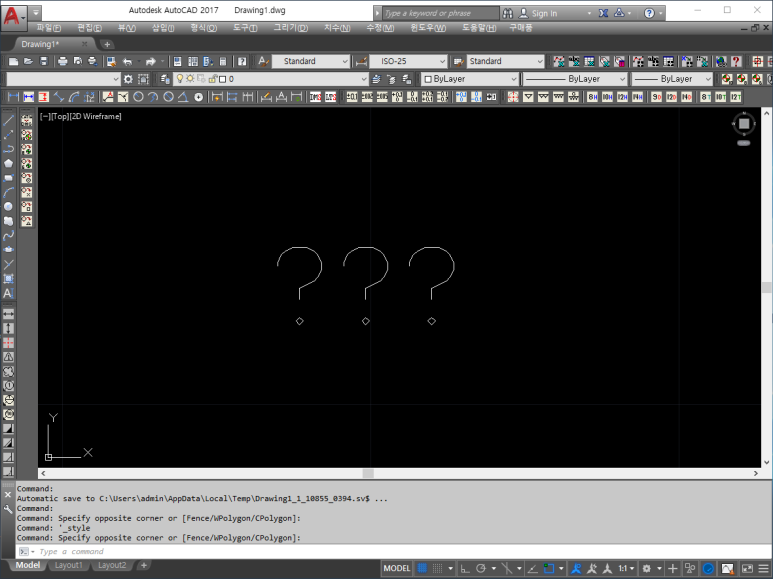This screenshot has width=773, height=579.
Task: Open the AutoCAD application menu button
Action: click(x=13, y=16)
